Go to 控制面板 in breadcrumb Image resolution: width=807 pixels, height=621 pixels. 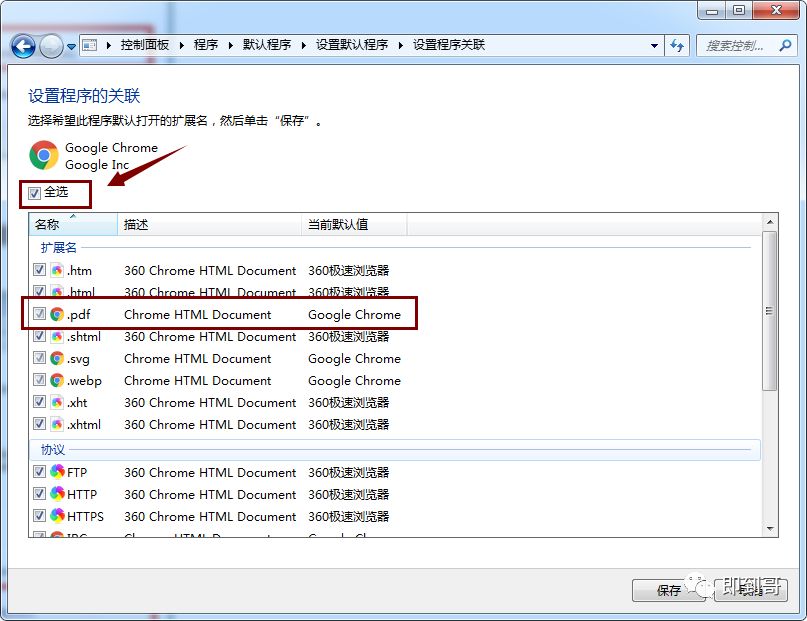[x=145, y=45]
